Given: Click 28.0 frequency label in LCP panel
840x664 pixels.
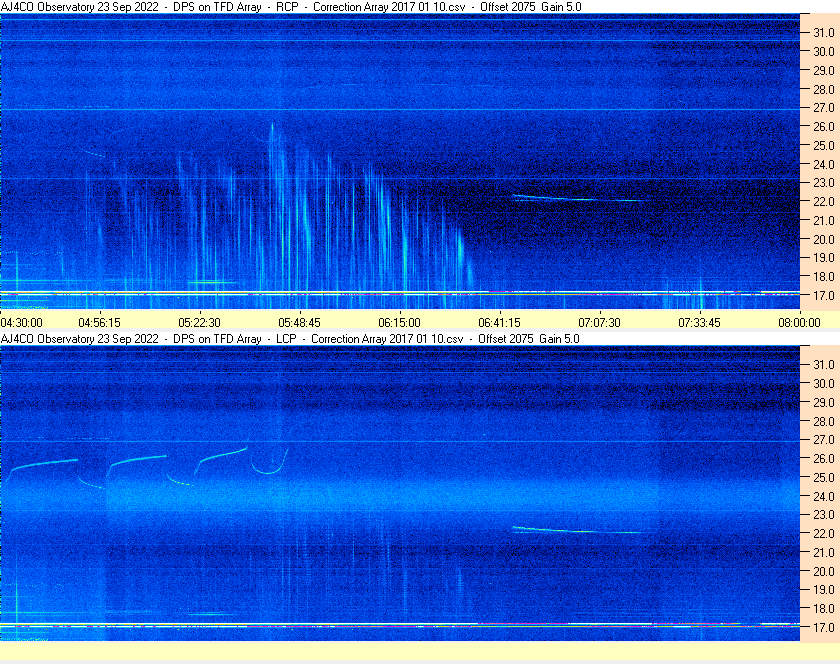Looking at the screenshot, I should pos(824,422).
